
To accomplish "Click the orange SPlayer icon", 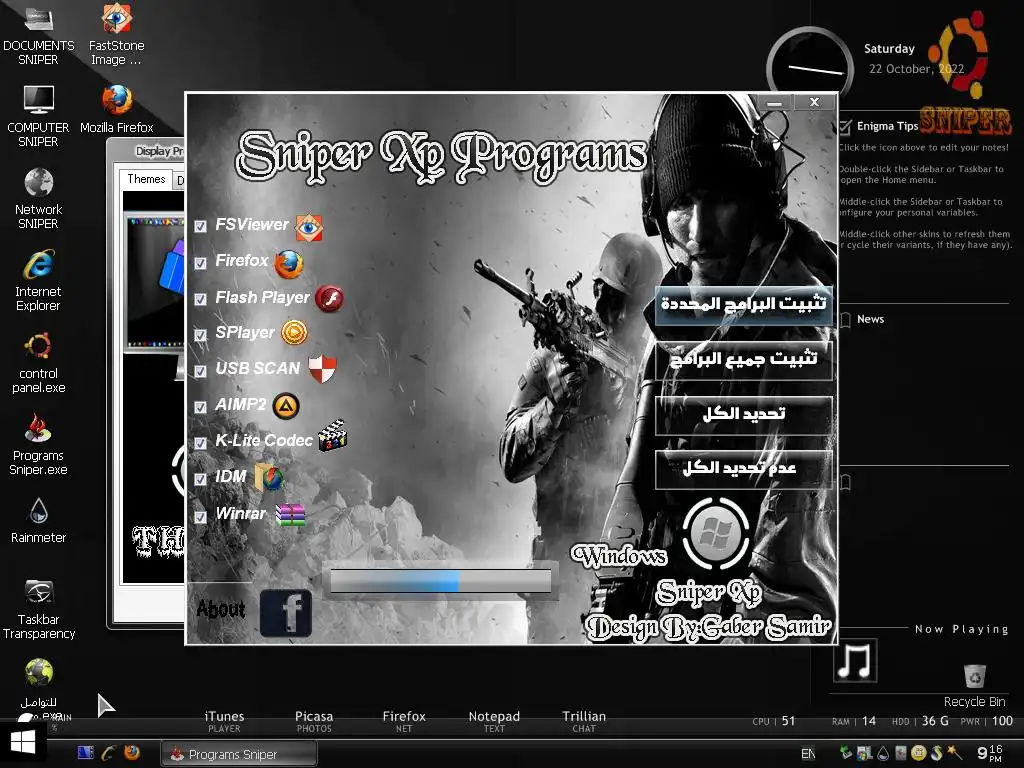I will tap(294, 333).
